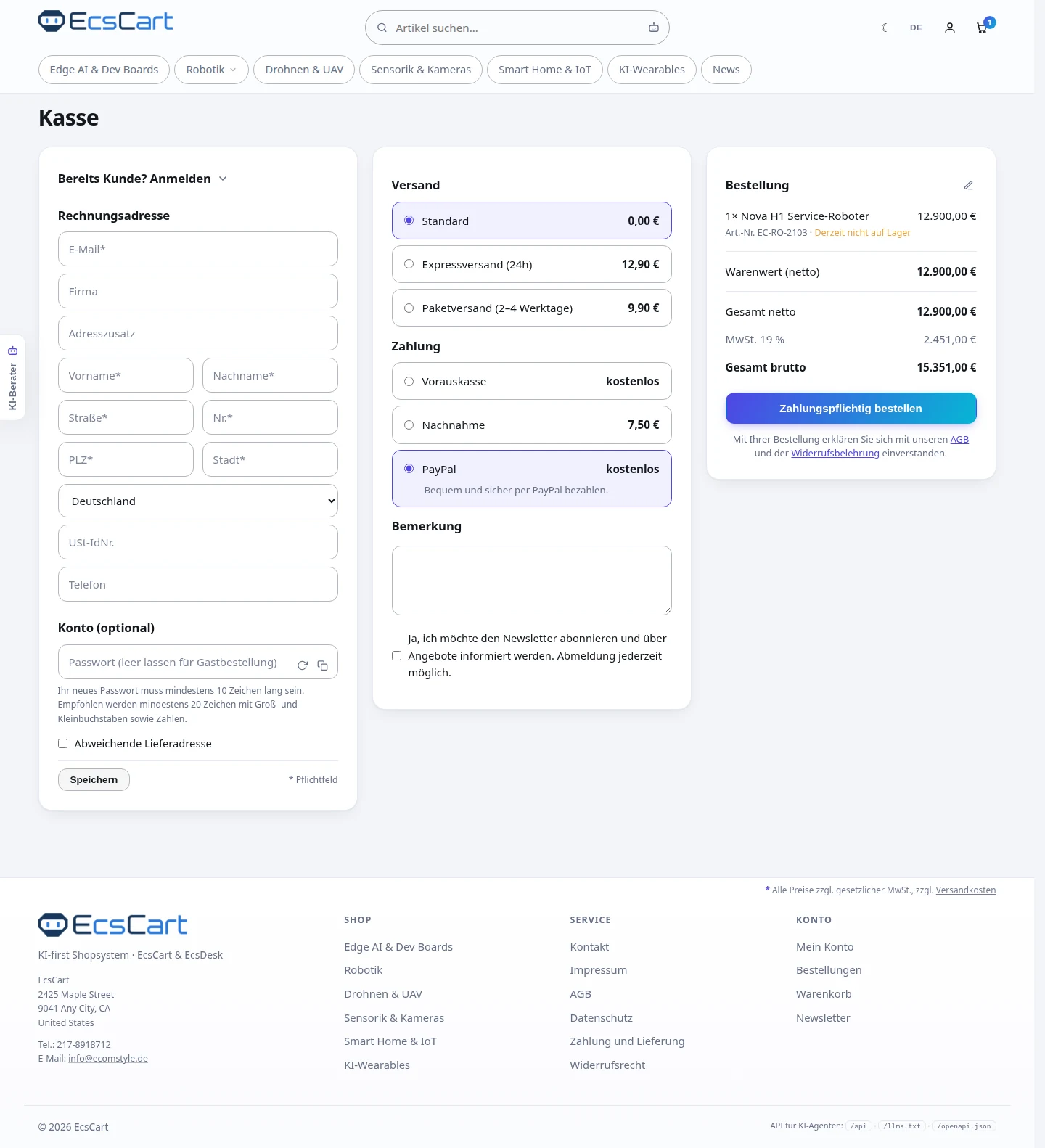Select Expressversand (24h) shipping option
Viewport: 1045px width, 1148px height.
pyautogui.click(x=532, y=264)
